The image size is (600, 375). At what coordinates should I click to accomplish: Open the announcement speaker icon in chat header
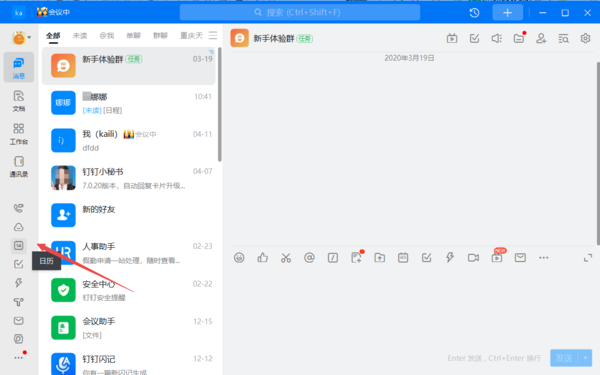(x=496, y=38)
